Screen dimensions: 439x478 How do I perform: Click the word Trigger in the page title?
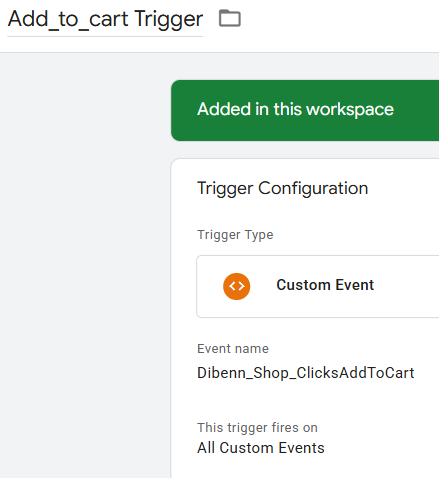click(168, 19)
